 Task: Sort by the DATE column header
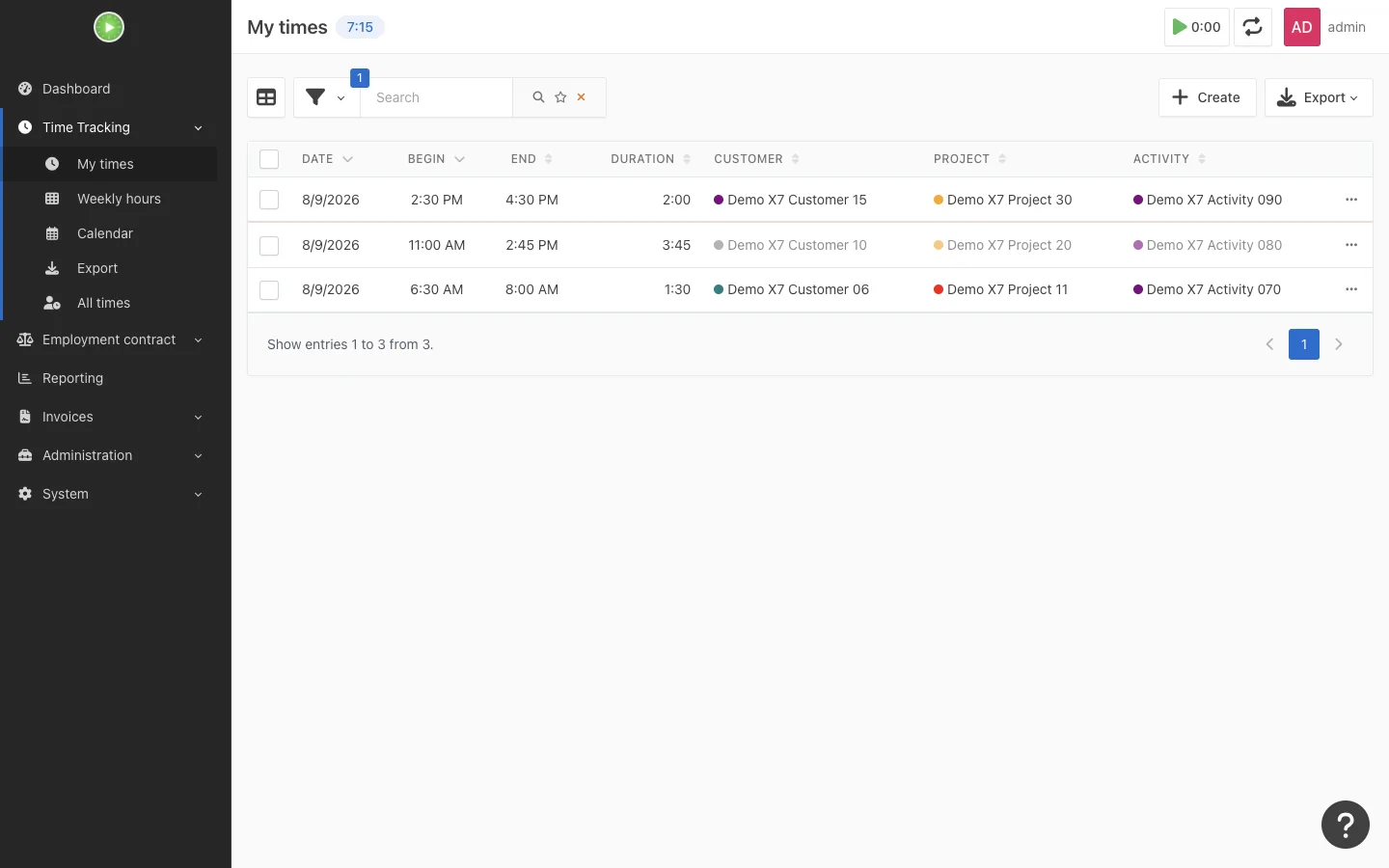pyautogui.click(x=327, y=159)
